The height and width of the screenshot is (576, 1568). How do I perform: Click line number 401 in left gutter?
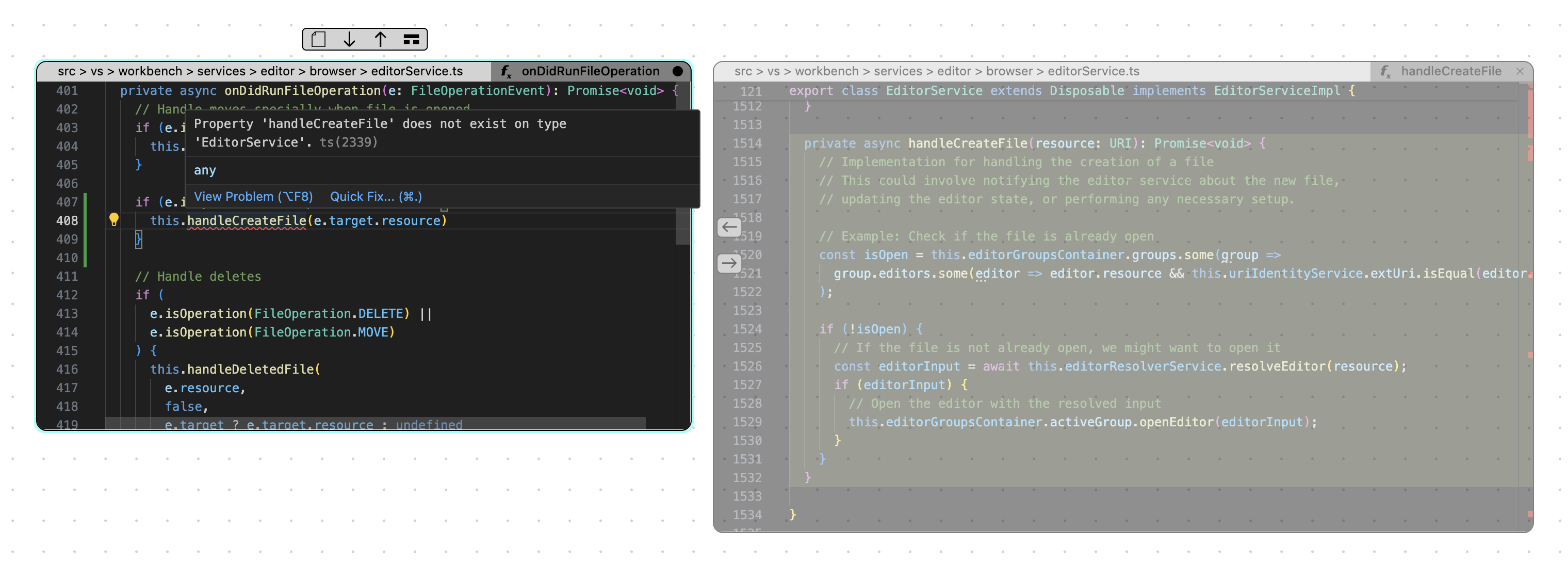(67, 91)
